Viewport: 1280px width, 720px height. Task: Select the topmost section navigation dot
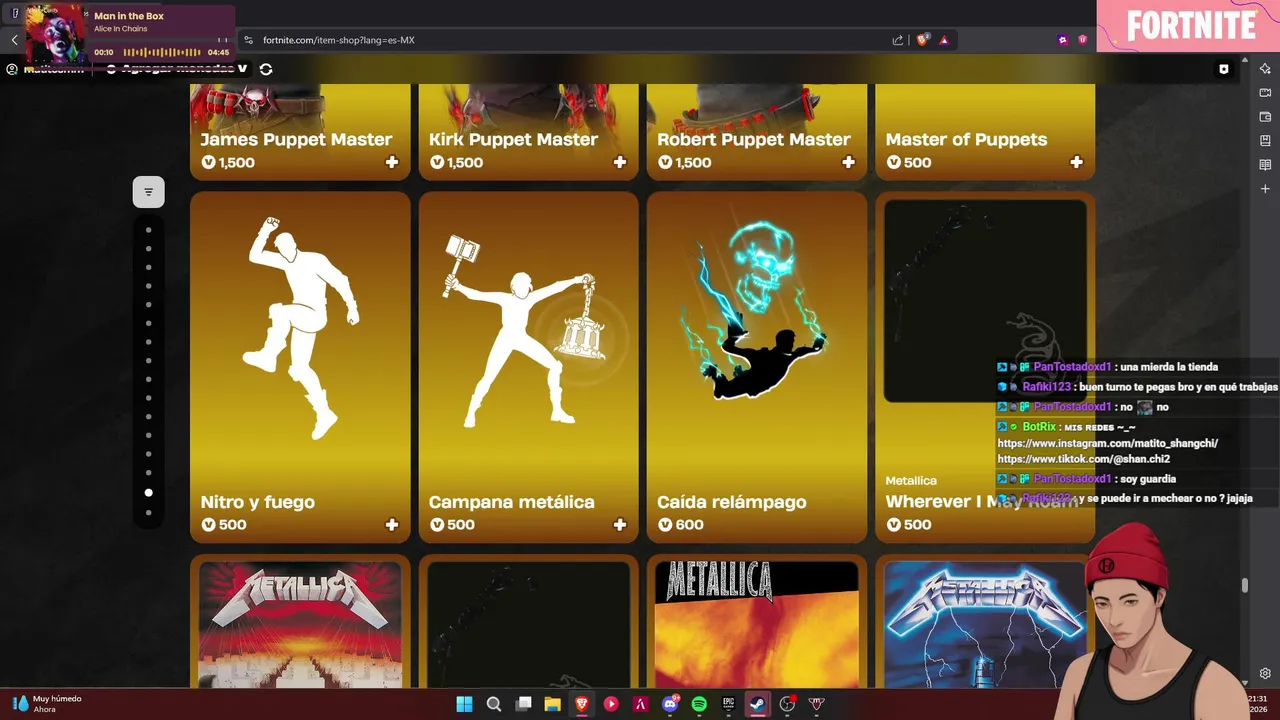(148, 230)
